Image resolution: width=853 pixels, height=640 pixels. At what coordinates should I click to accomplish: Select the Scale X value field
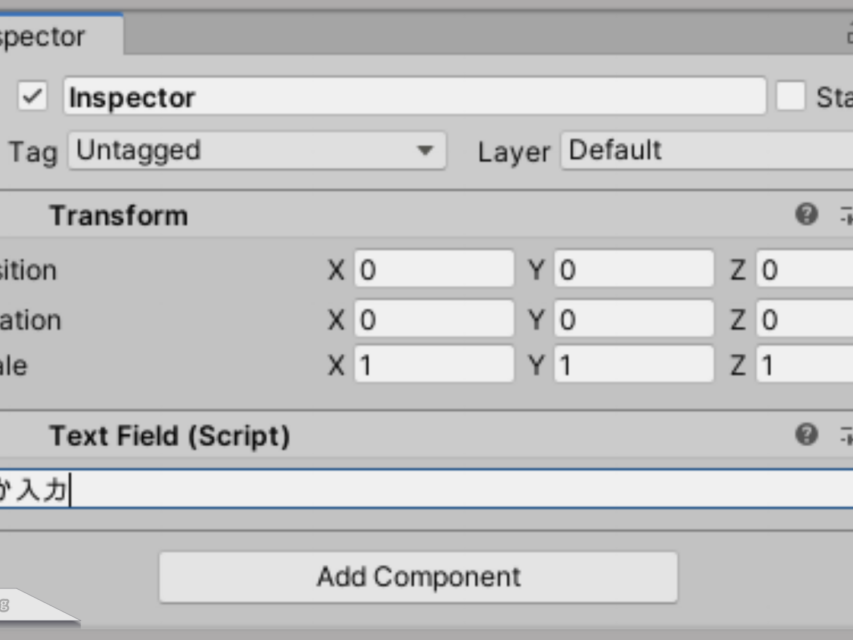pyautogui.click(x=434, y=364)
